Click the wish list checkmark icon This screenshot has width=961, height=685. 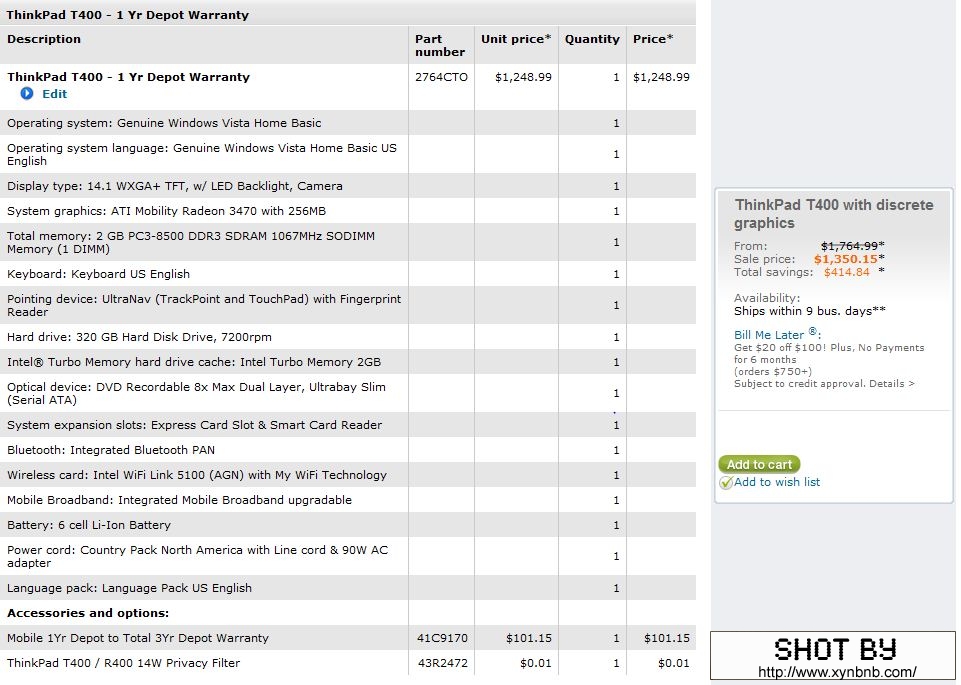[726, 483]
